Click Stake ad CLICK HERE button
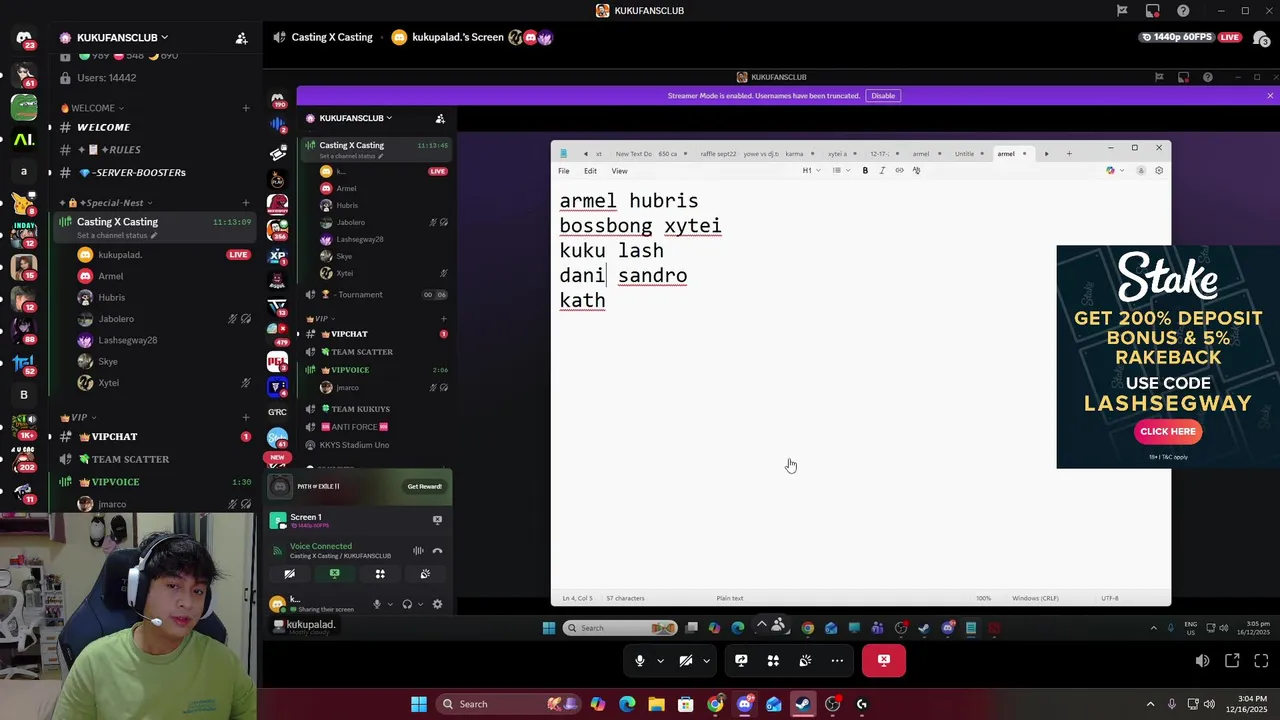The width and height of the screenshot is (1280, 720). [x=1168, y=432]
